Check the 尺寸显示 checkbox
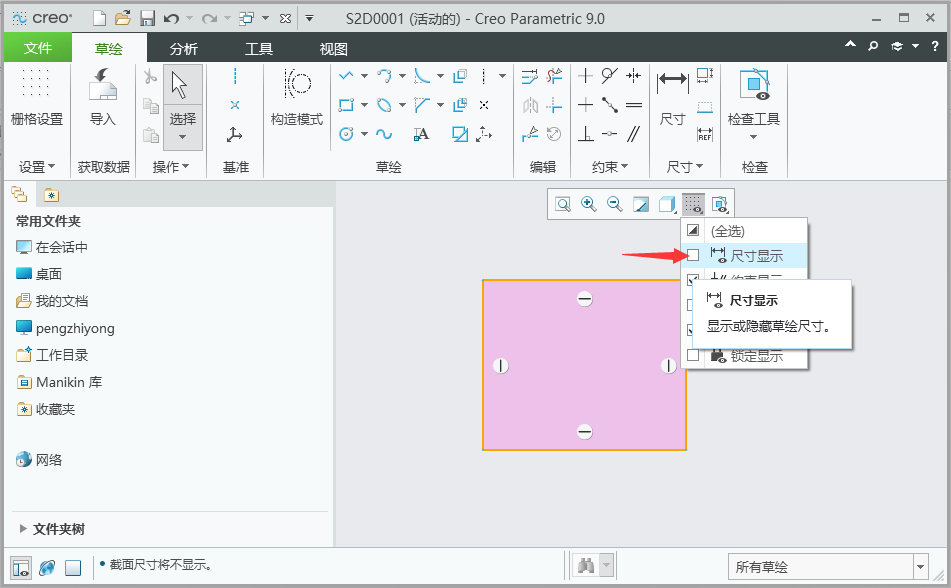The width and height of the screenshot is (951, 588). coord(693,255)
